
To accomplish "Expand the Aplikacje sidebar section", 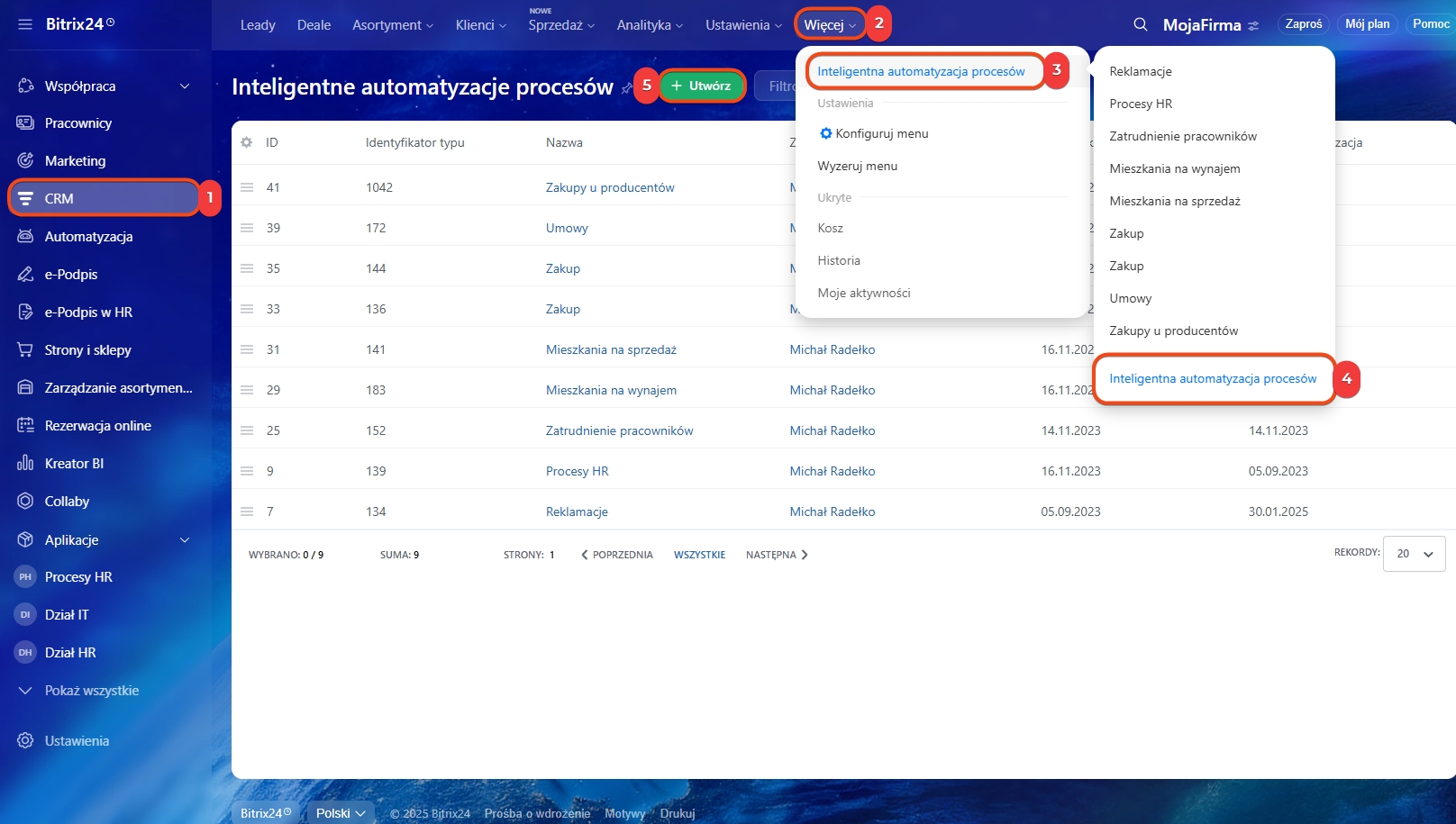I will point(185,540).
